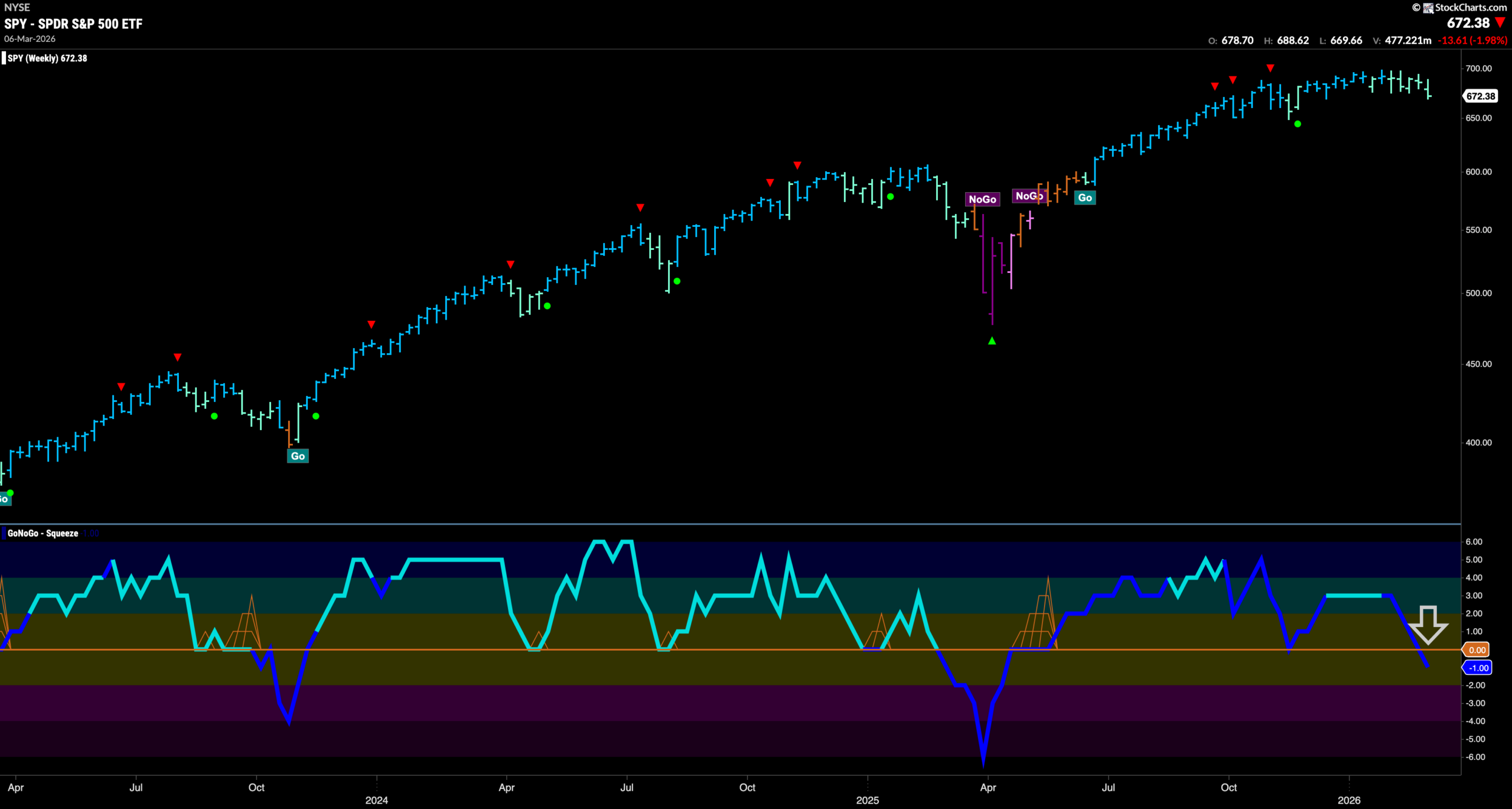Click the 700.00 price axis label
Viewport: 1512px width, 809px height.
(x=1478, y=69)
